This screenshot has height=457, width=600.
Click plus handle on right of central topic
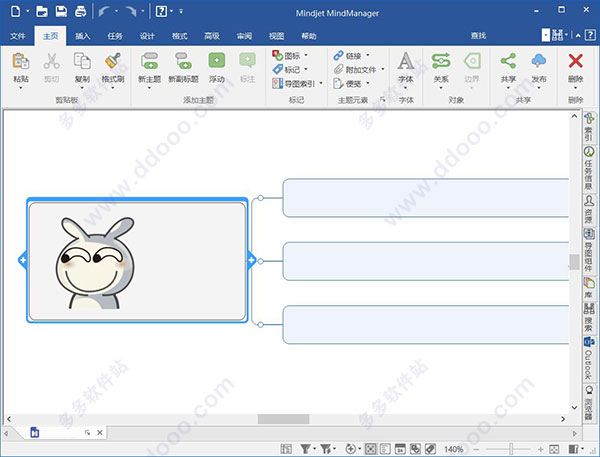[251, 260]
